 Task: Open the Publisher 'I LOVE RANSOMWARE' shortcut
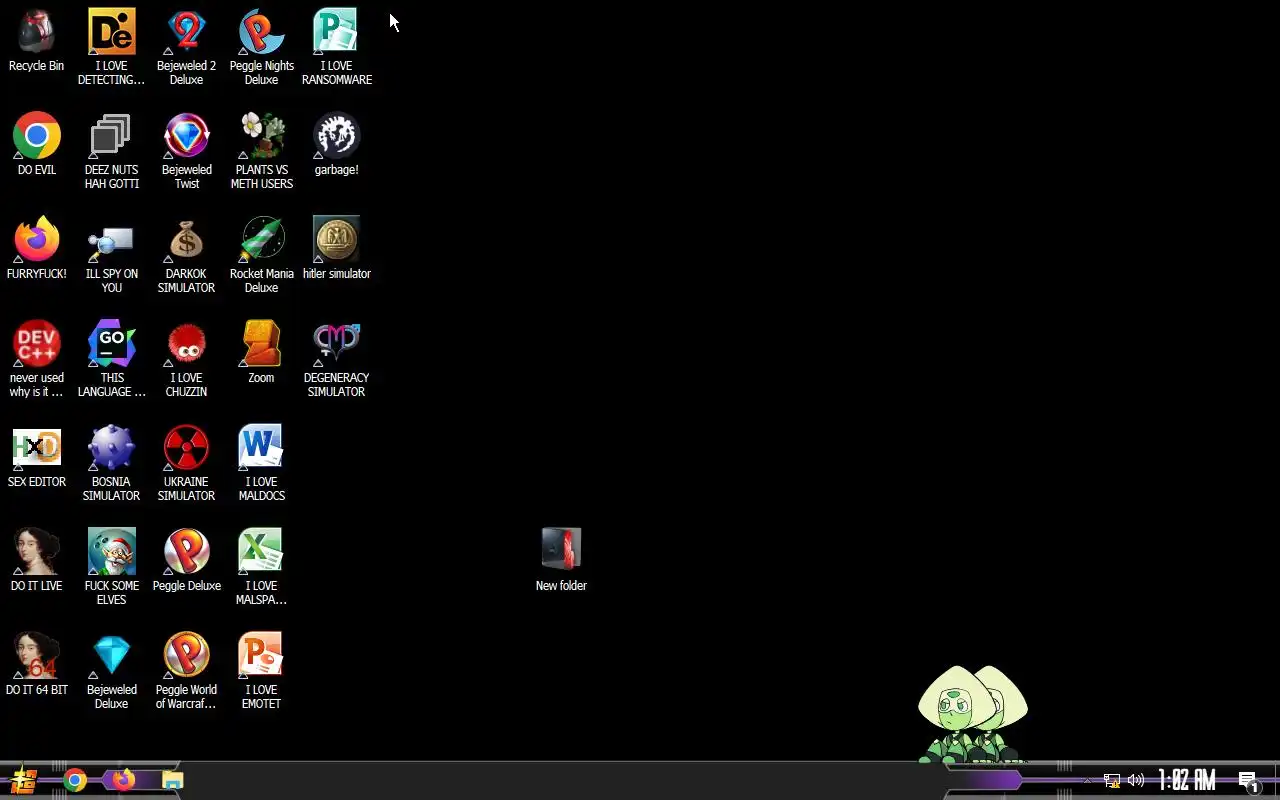(336, 31)
